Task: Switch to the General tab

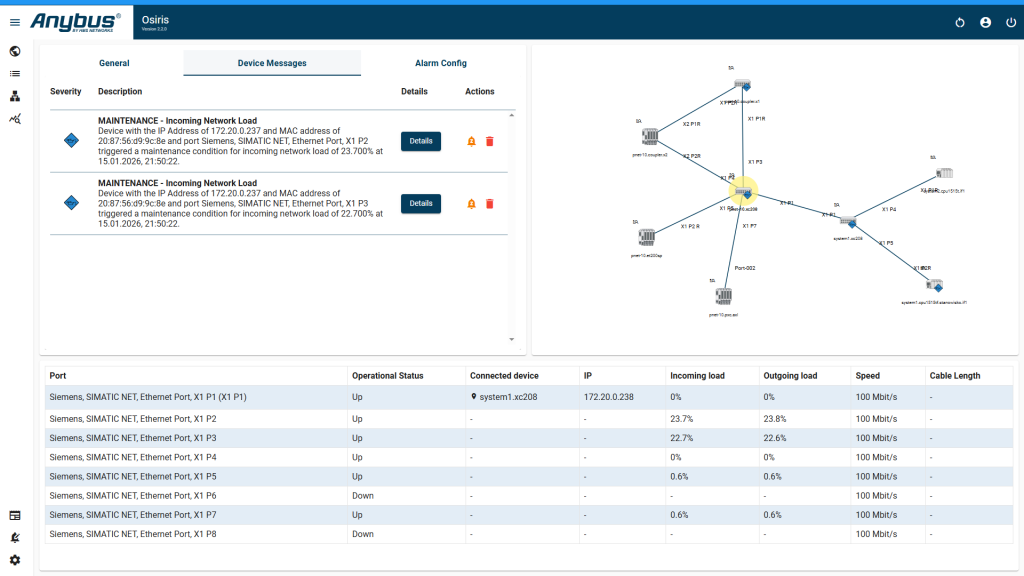Action: (x=114, y=63)
